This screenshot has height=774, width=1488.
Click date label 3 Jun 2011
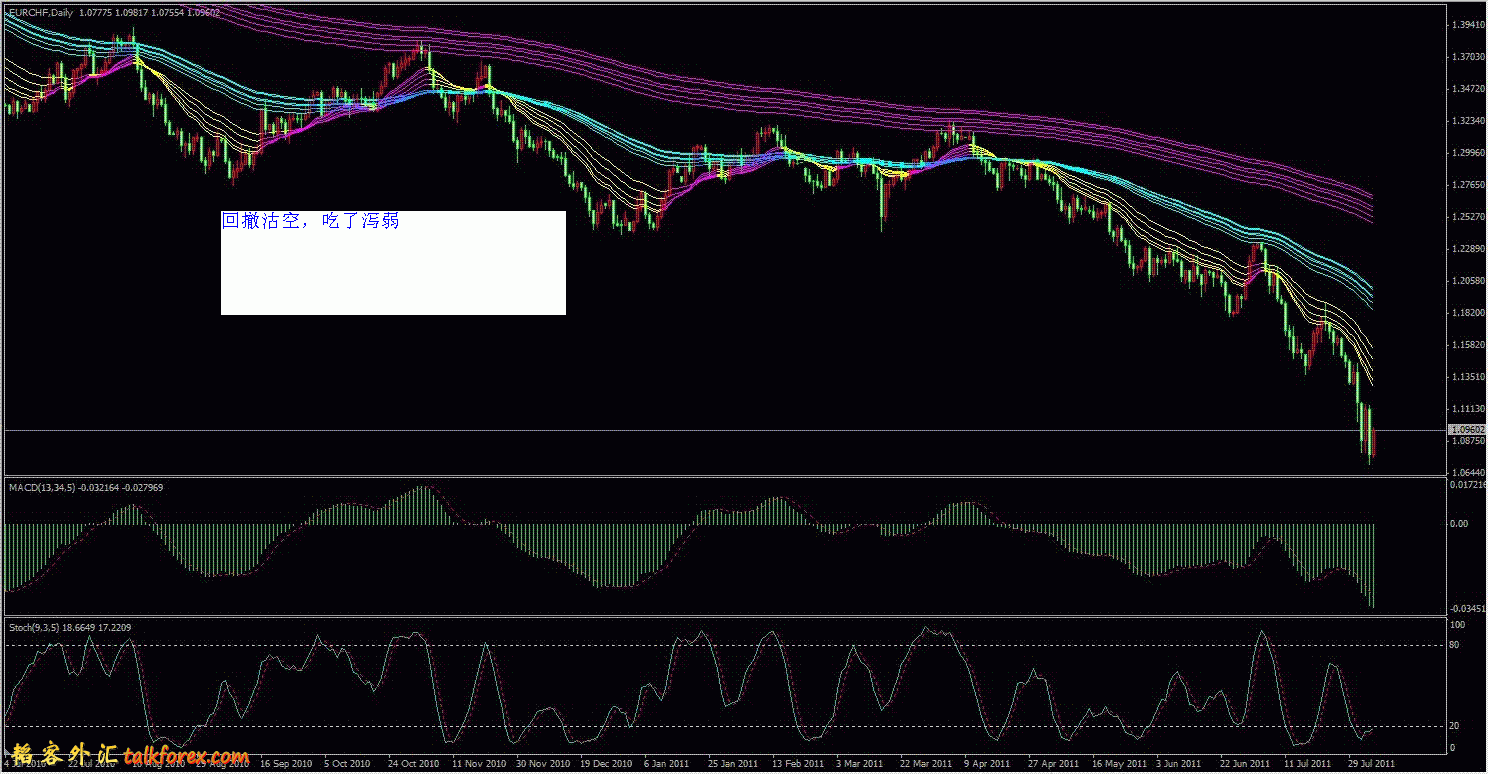(1178, 763)
